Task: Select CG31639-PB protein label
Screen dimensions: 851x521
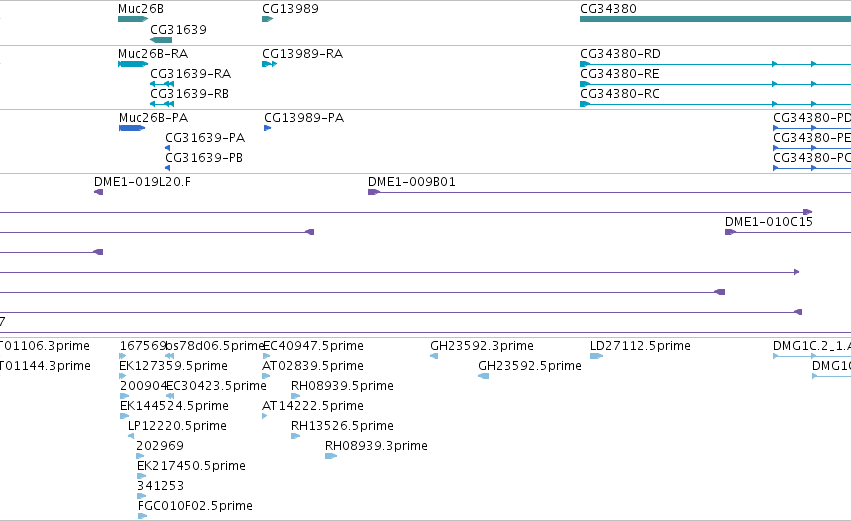Action: [204, 157]
